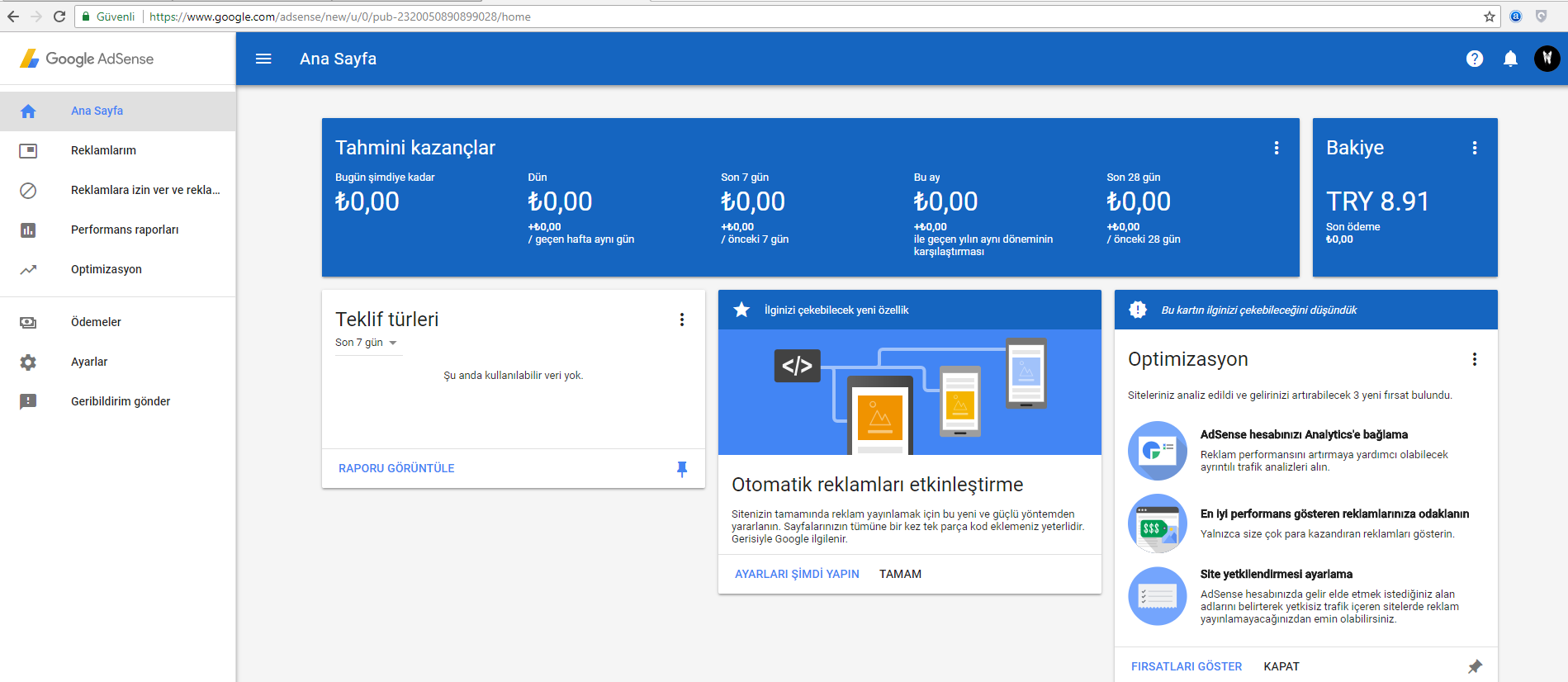Image resolution: width=1568 pixels, height=682 pixels.
Task: Expand the Son 7 gün date range dropdown
Action: pos(367,343)
